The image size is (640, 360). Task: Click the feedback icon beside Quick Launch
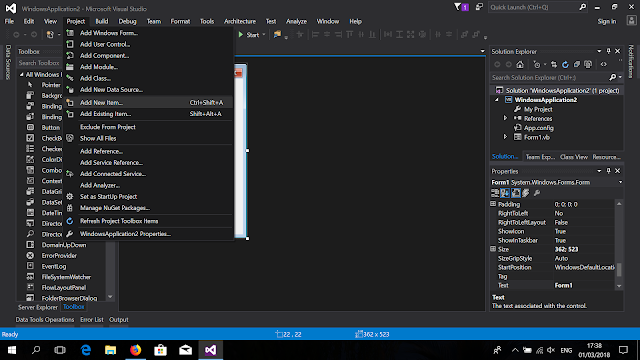(x=479, y=7)
